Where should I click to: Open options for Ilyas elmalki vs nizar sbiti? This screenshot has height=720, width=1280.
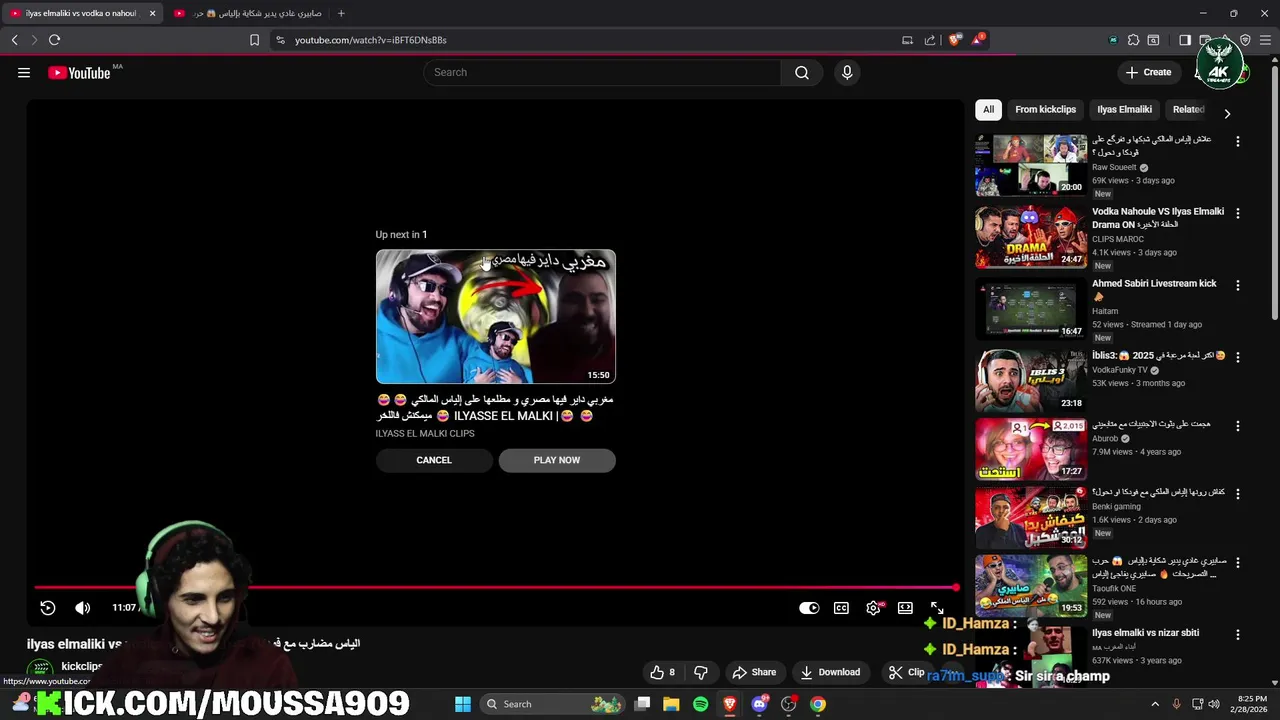(1237, 635)
